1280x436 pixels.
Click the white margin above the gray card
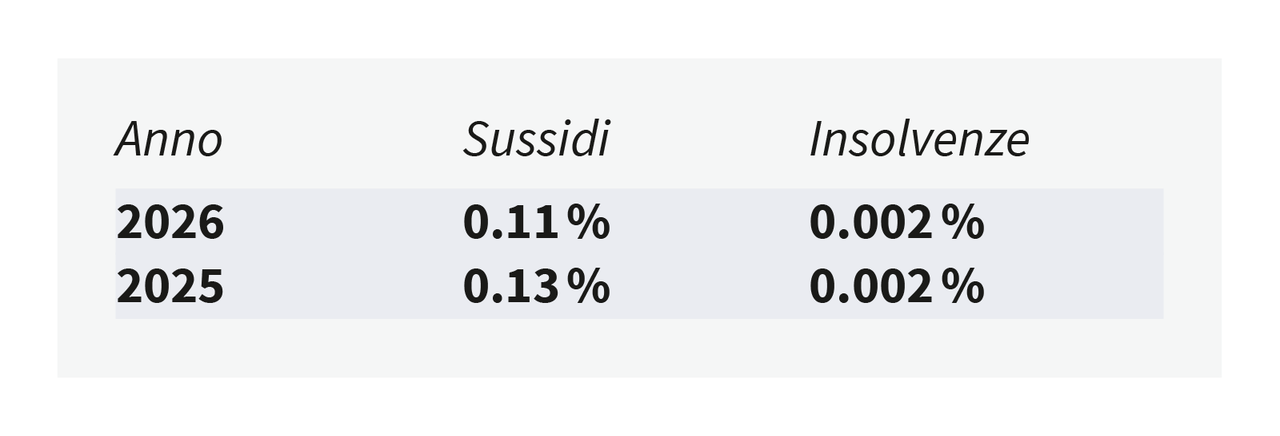[640, 28]
